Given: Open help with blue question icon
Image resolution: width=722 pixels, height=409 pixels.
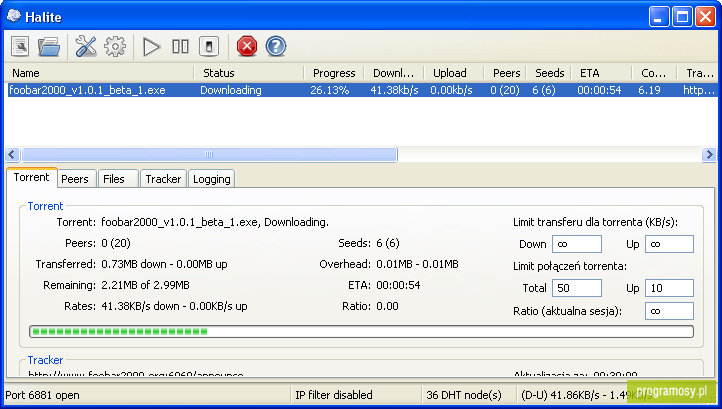Looking at the screenshot, I should pos(276,47).
